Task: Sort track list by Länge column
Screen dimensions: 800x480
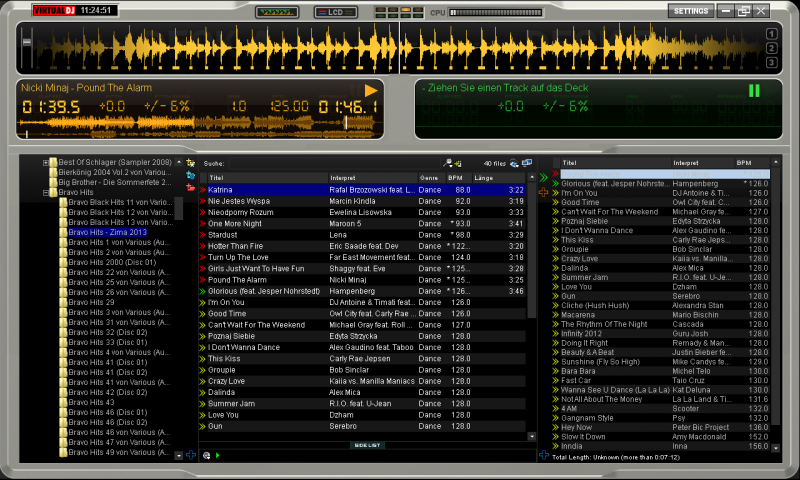Action: pyautogui.click(x=497, y=178)
